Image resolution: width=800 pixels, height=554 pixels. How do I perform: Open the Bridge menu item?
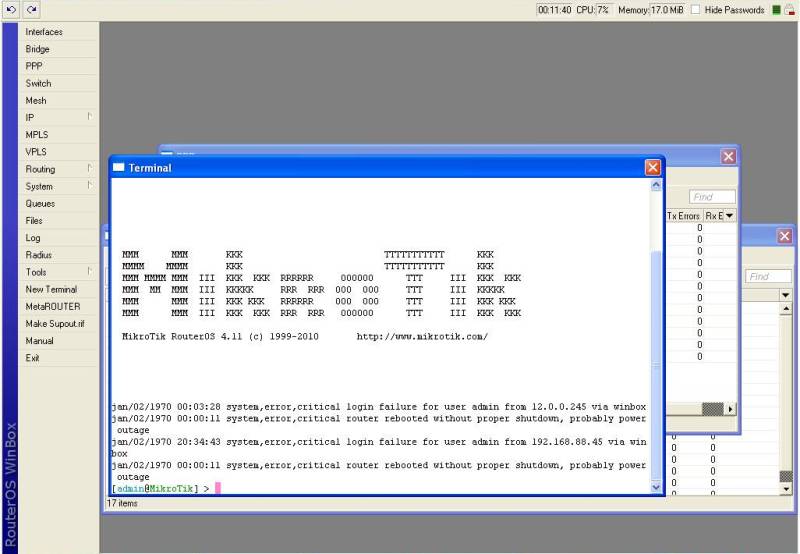pyautogui.click(x=37, y=49)
